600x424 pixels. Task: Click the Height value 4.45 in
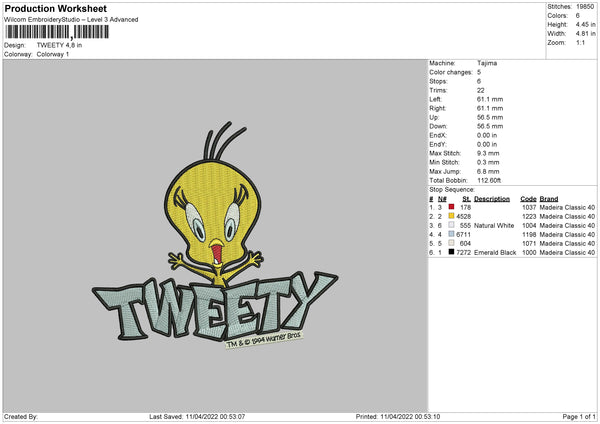[585, 24]
